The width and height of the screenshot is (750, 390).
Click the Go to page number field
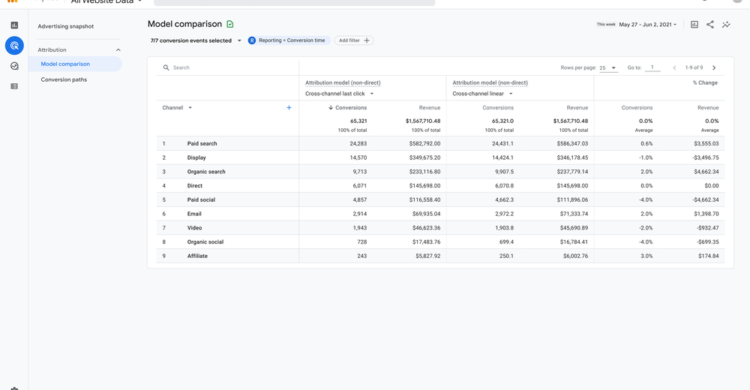pyautogui.click(x=652, y=68)
